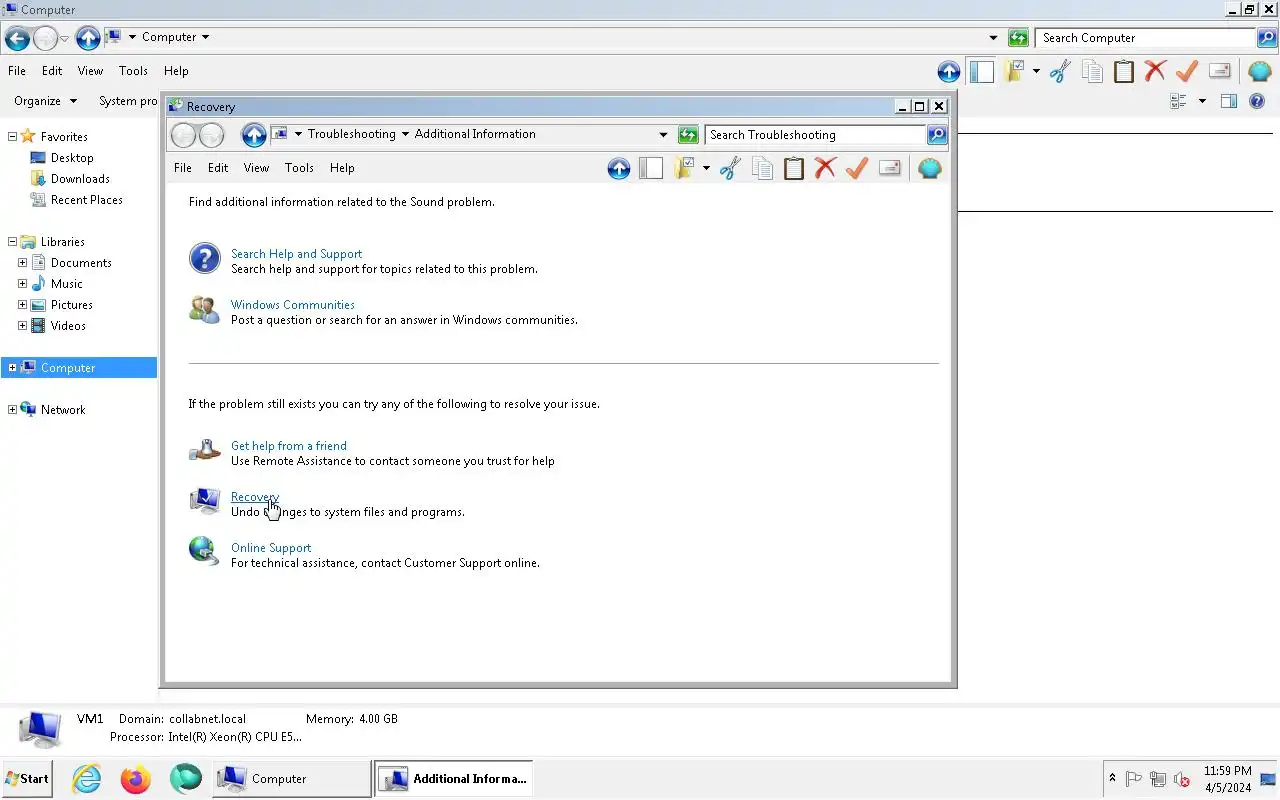
Task: Click orange checkmark icon in Computer window toolbar
Action: [1187, 71]
